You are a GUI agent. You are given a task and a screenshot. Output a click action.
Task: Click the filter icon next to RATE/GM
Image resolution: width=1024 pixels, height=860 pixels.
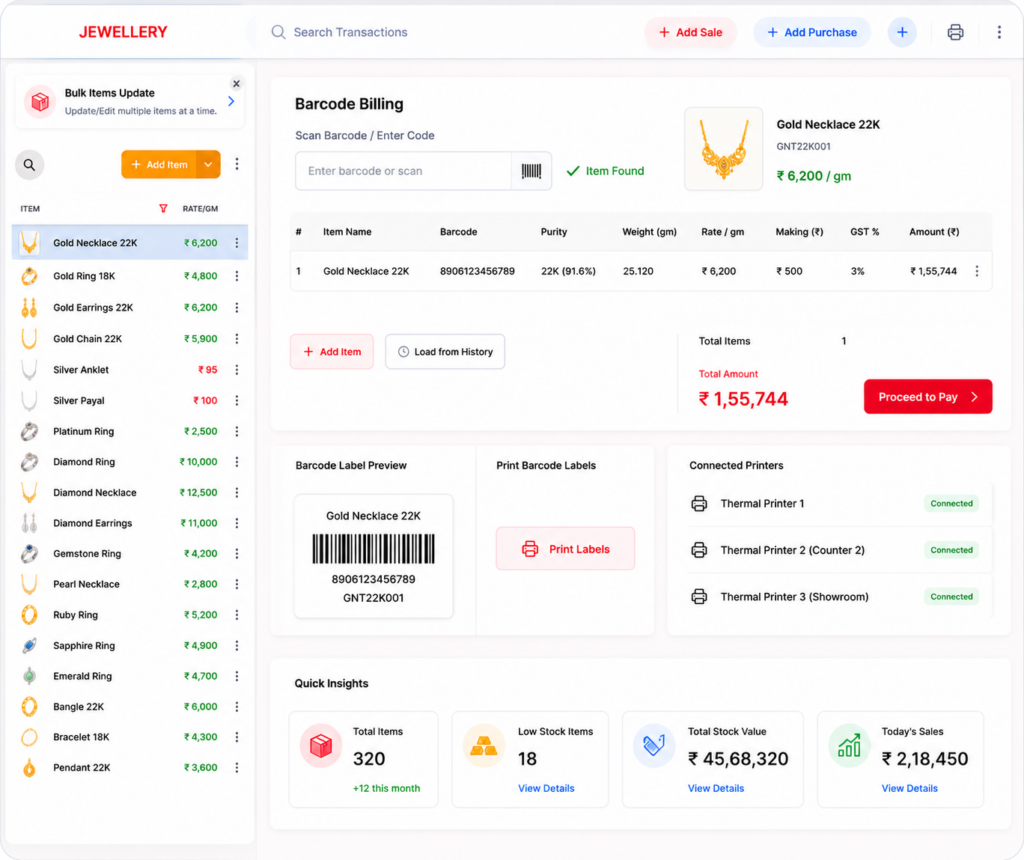point(163,208)
